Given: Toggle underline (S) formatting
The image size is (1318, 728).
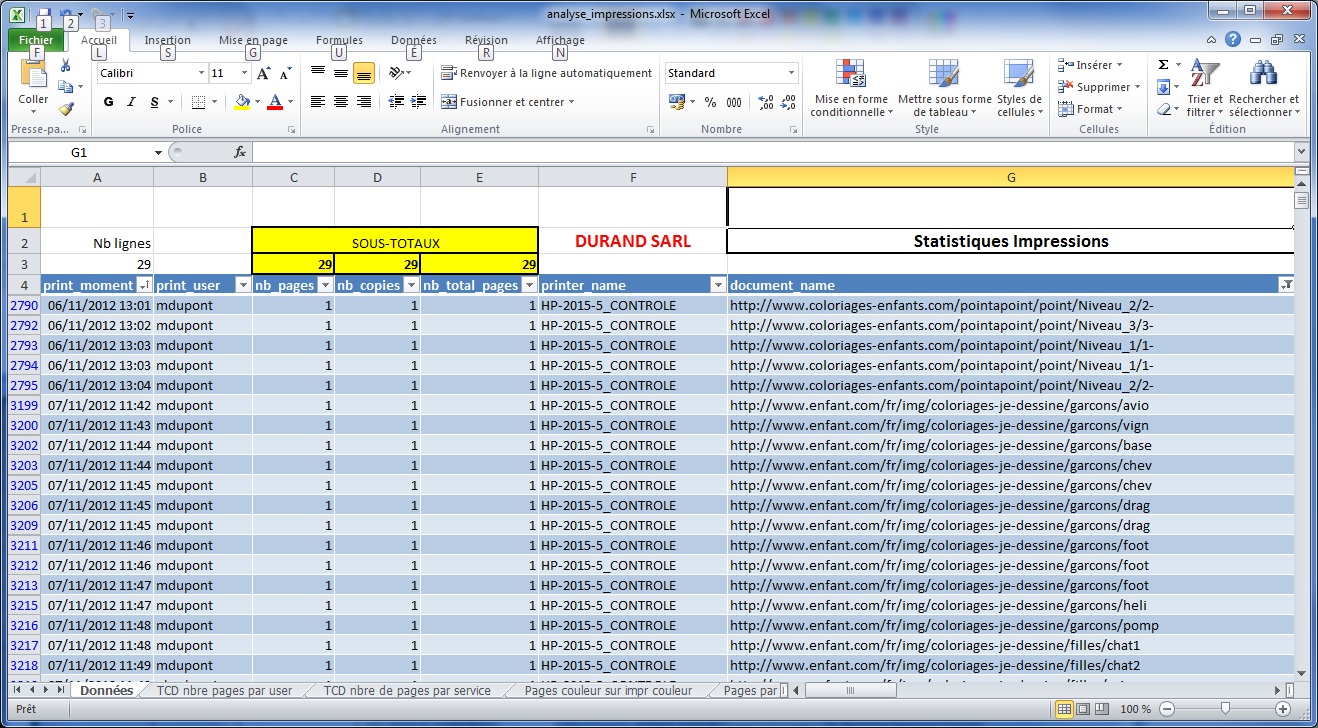Looking at the screenshot, I should 154,102.
